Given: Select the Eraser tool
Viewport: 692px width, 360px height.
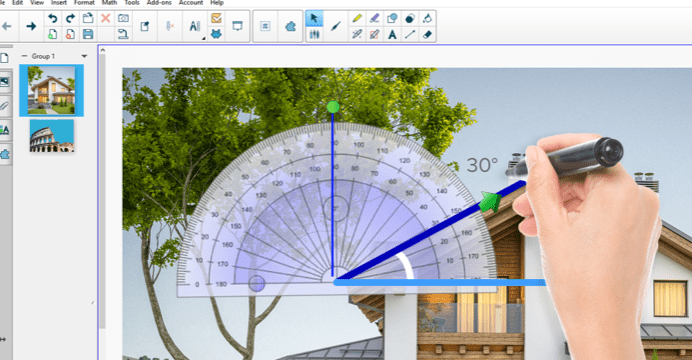Looking at the screenshot, I should point(427,34).
